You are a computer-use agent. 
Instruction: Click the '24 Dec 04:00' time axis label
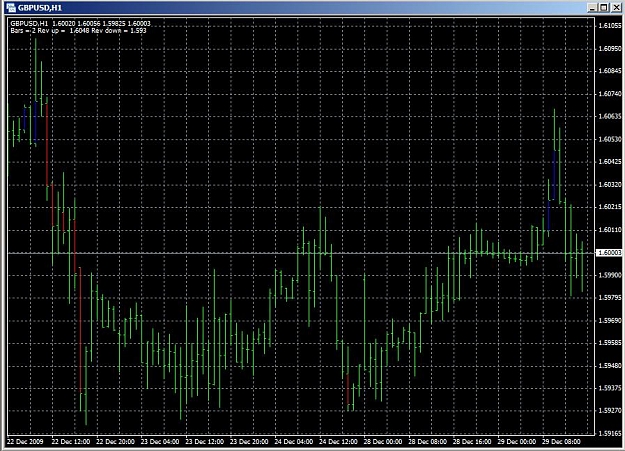[x=294, y=442]
